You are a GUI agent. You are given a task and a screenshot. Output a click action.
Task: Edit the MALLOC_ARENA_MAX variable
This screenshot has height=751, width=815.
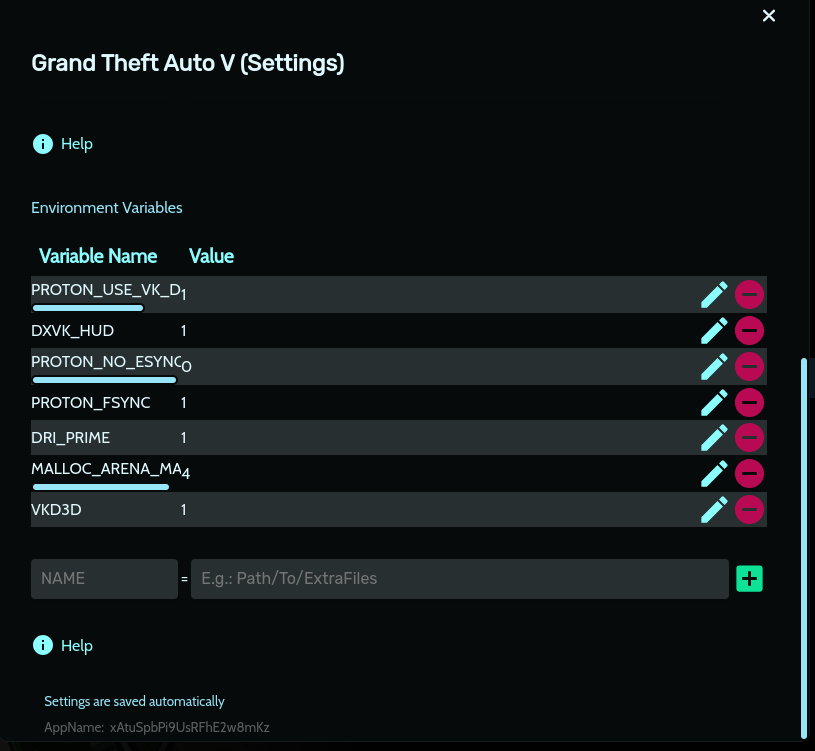[x=714, y=473]
